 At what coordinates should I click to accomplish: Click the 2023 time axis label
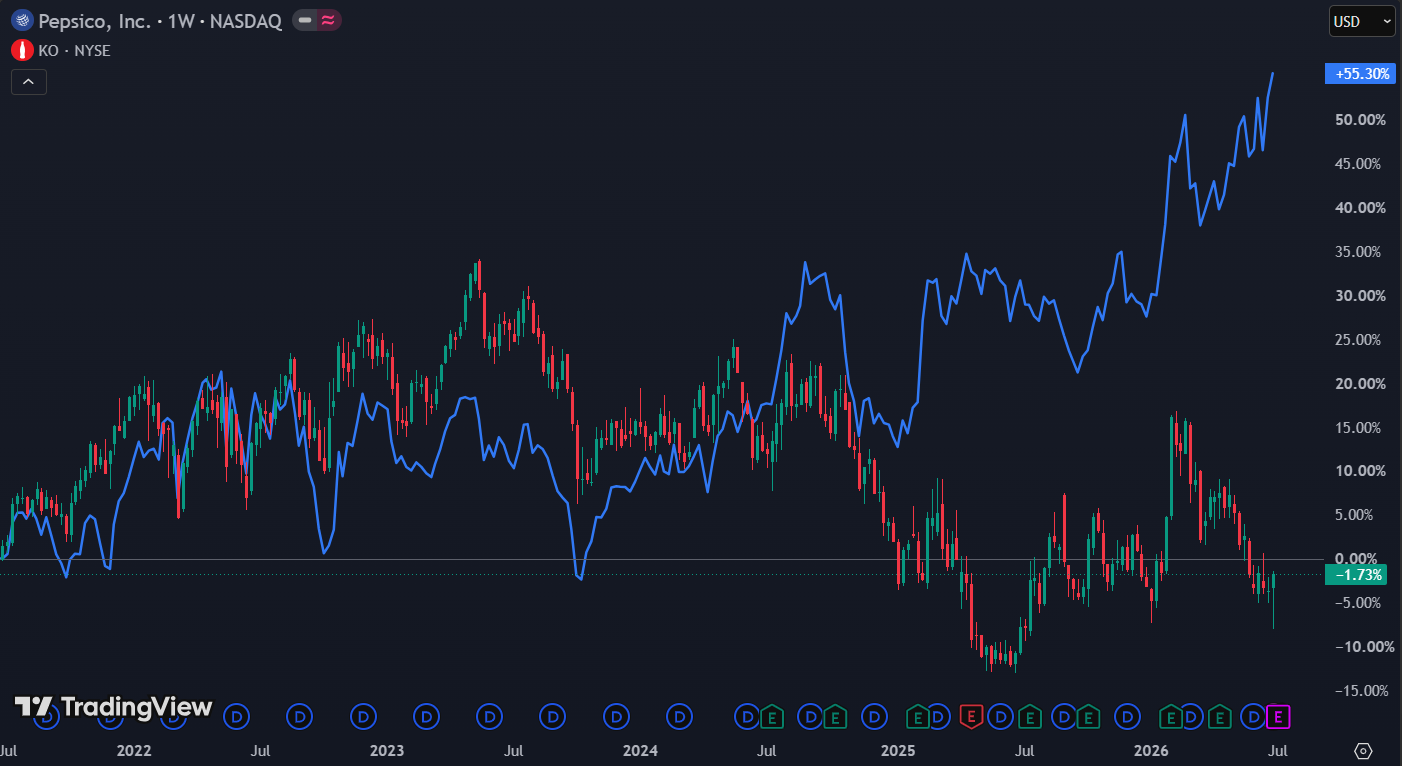point(387,749)
